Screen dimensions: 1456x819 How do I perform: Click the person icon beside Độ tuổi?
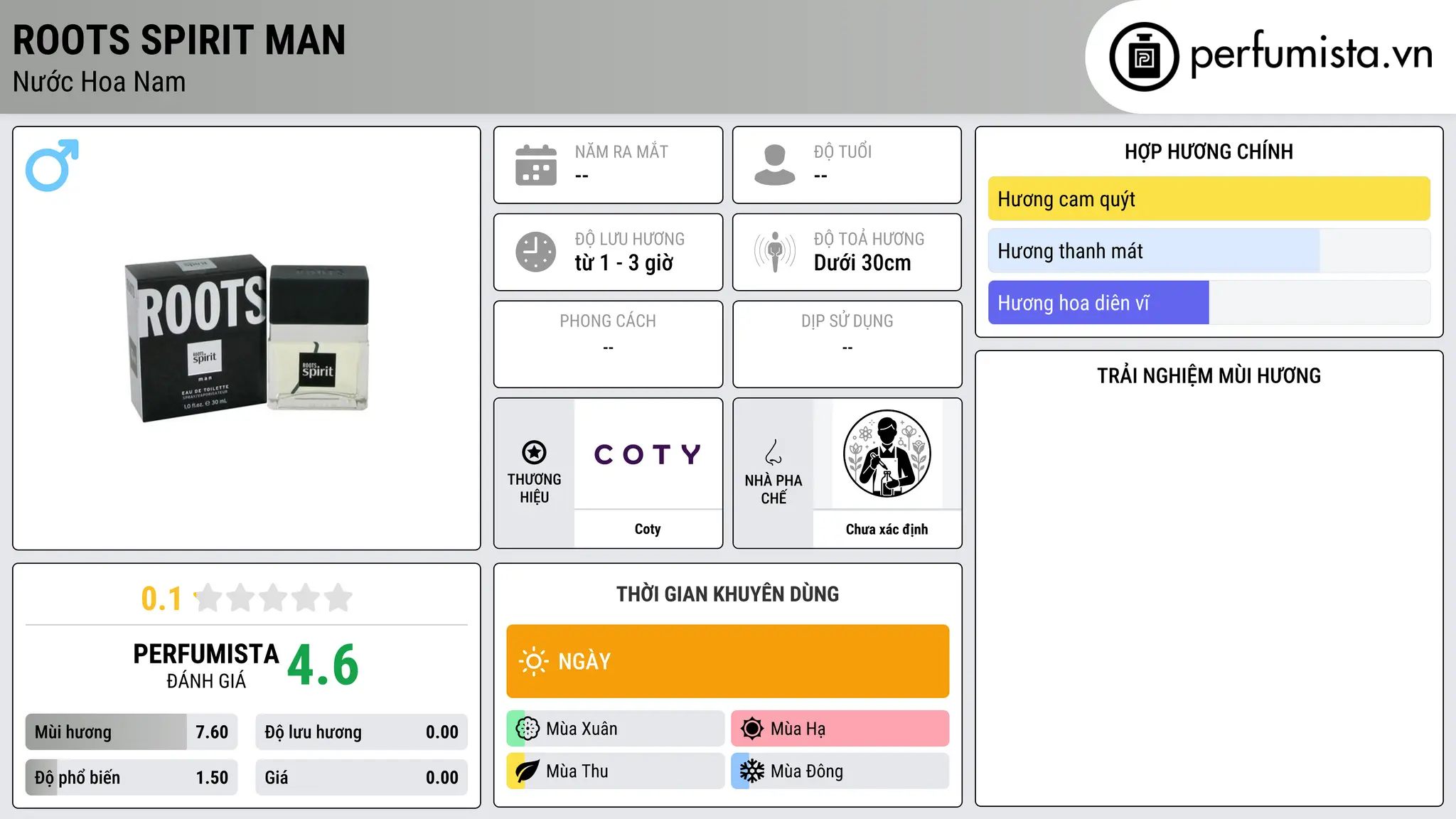pyautogui.click(x=775, y=165)
